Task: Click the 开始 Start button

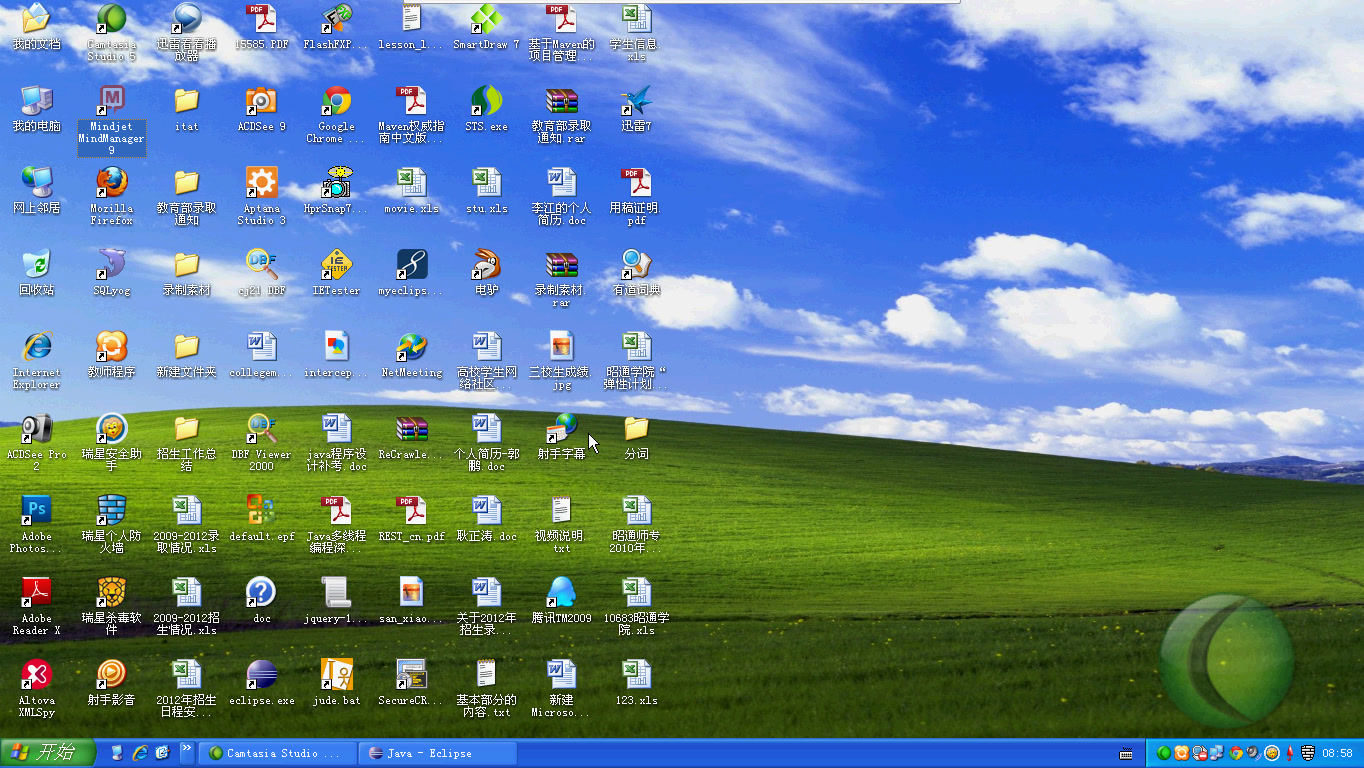Action: 48,753
